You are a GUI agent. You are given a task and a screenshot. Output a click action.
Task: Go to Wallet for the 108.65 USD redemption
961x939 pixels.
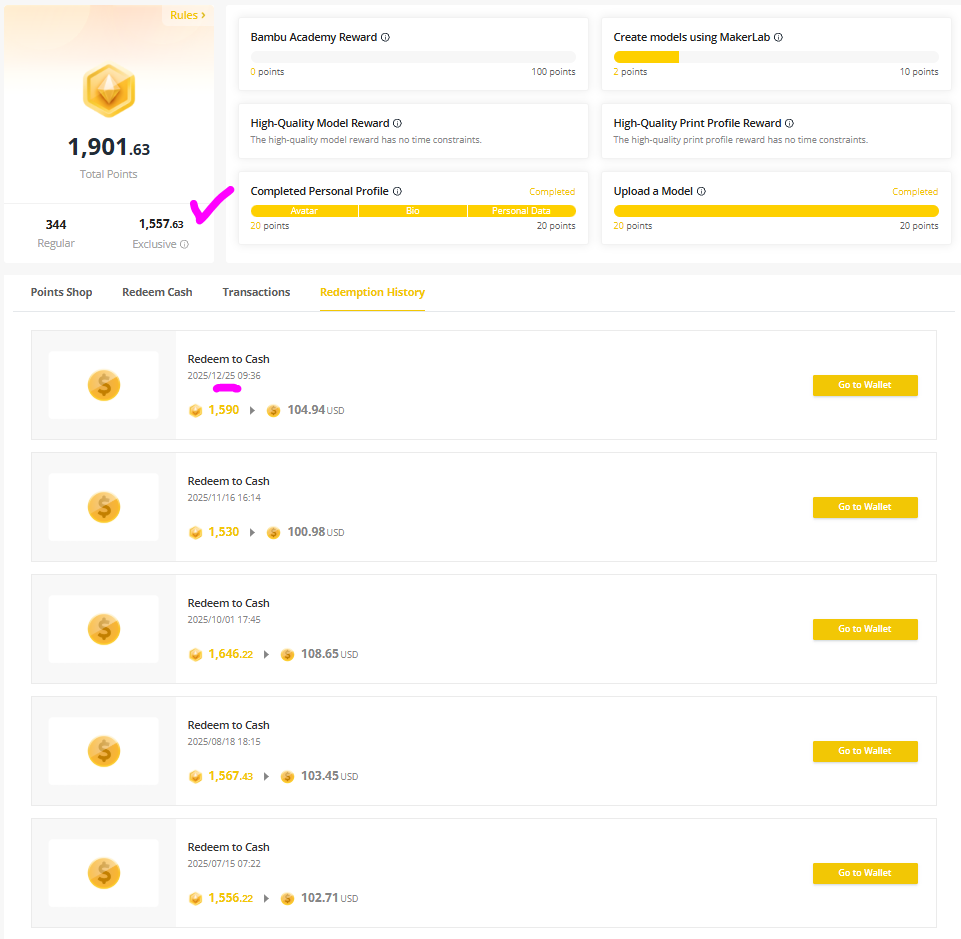(x=864, y=629)
